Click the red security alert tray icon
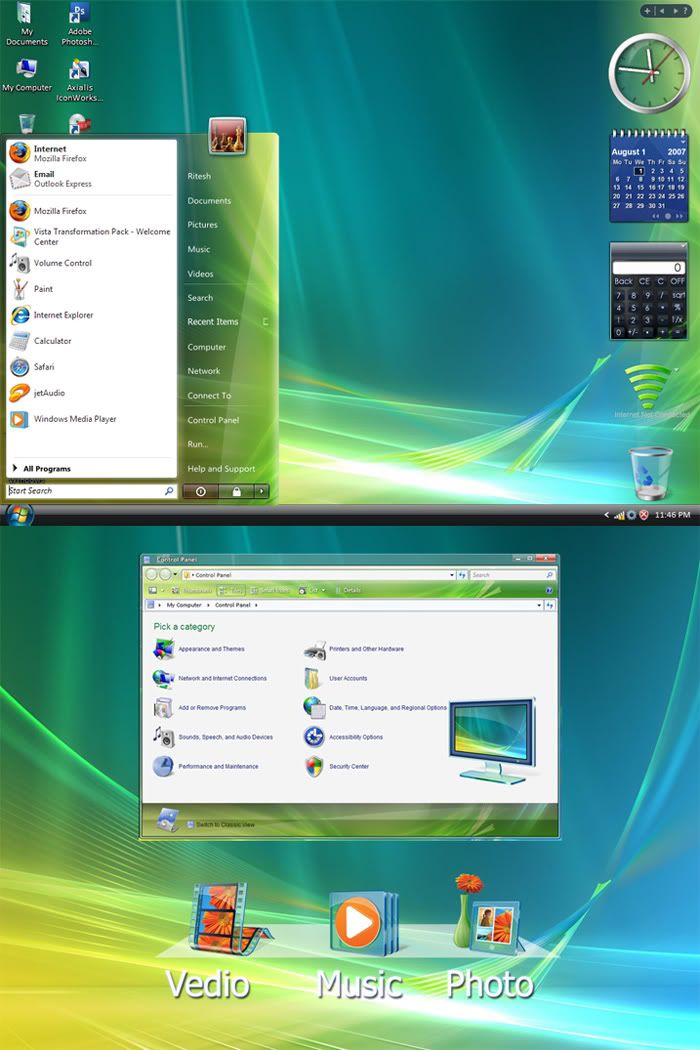This screenshot has height=1050, width=700. (644, 515)
